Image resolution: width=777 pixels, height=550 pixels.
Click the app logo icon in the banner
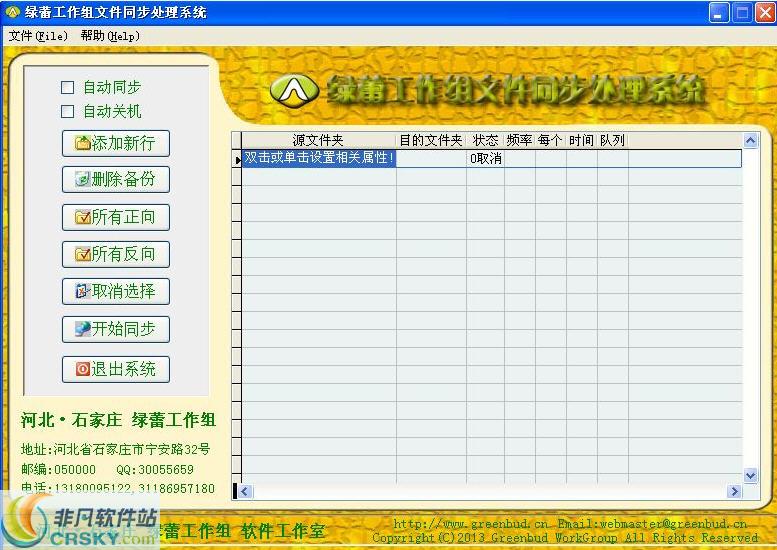pyautogui.click(x=294, y=90)
